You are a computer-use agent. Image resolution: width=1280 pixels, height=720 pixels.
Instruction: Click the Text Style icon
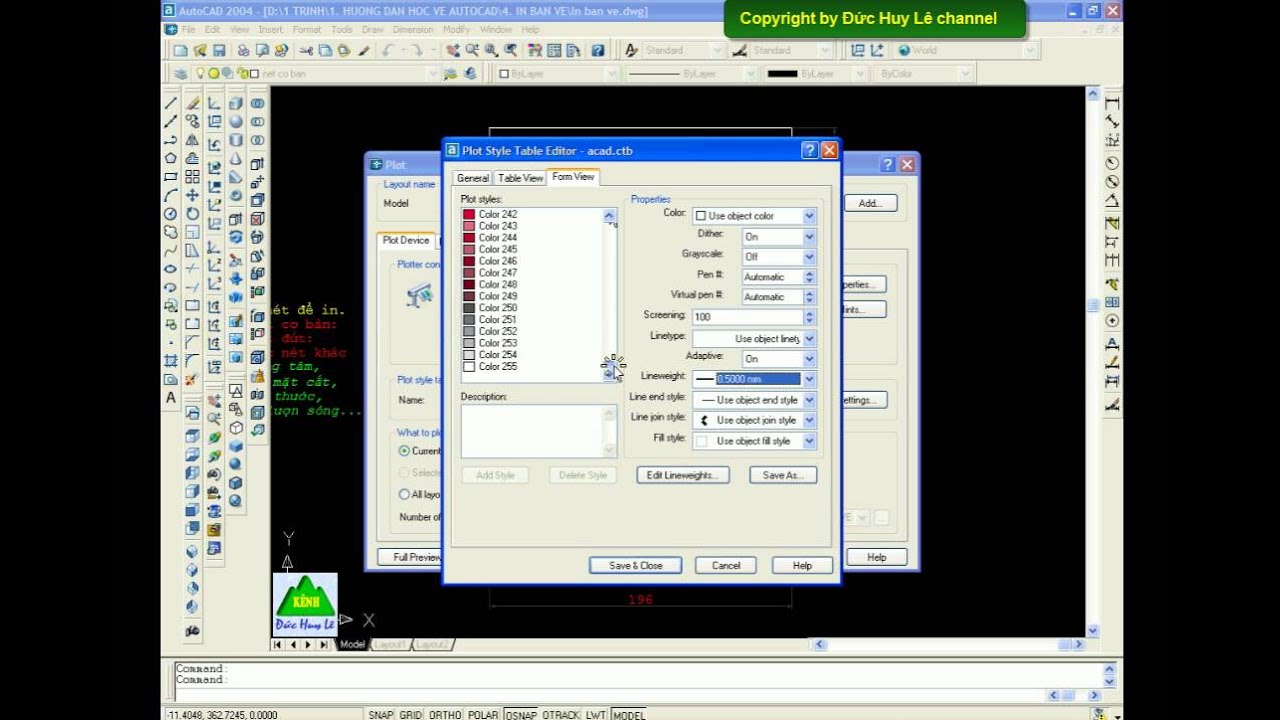click(631, 50)
